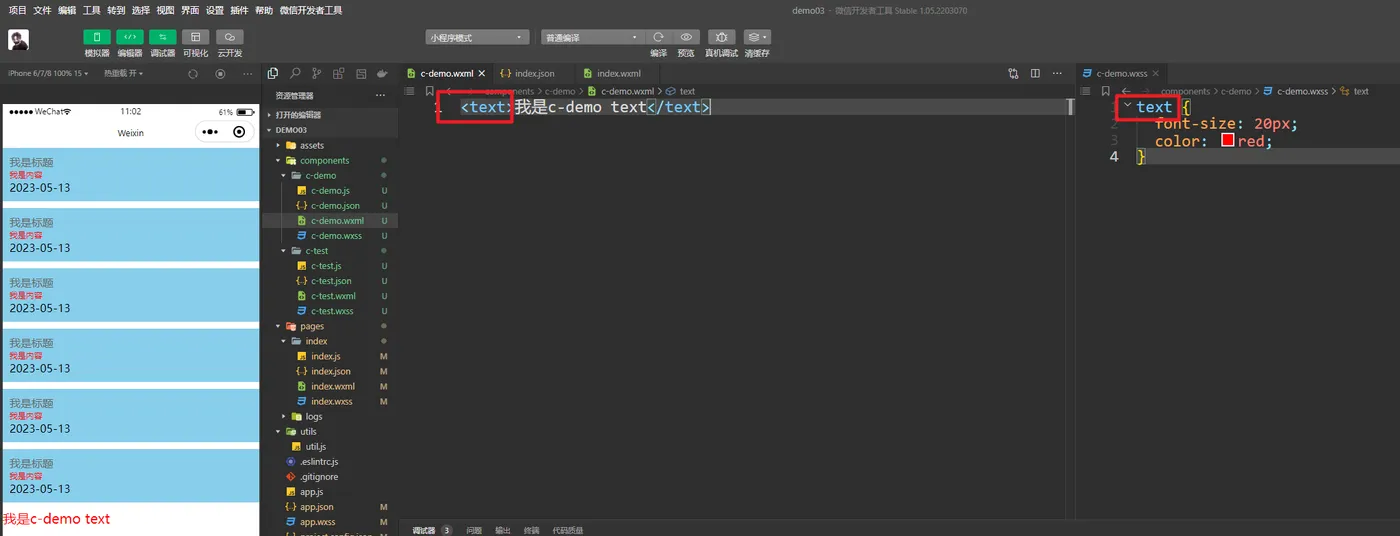The image size is (1400, 536).
Task: Click the simulator refresh icon
Action: 193,73
